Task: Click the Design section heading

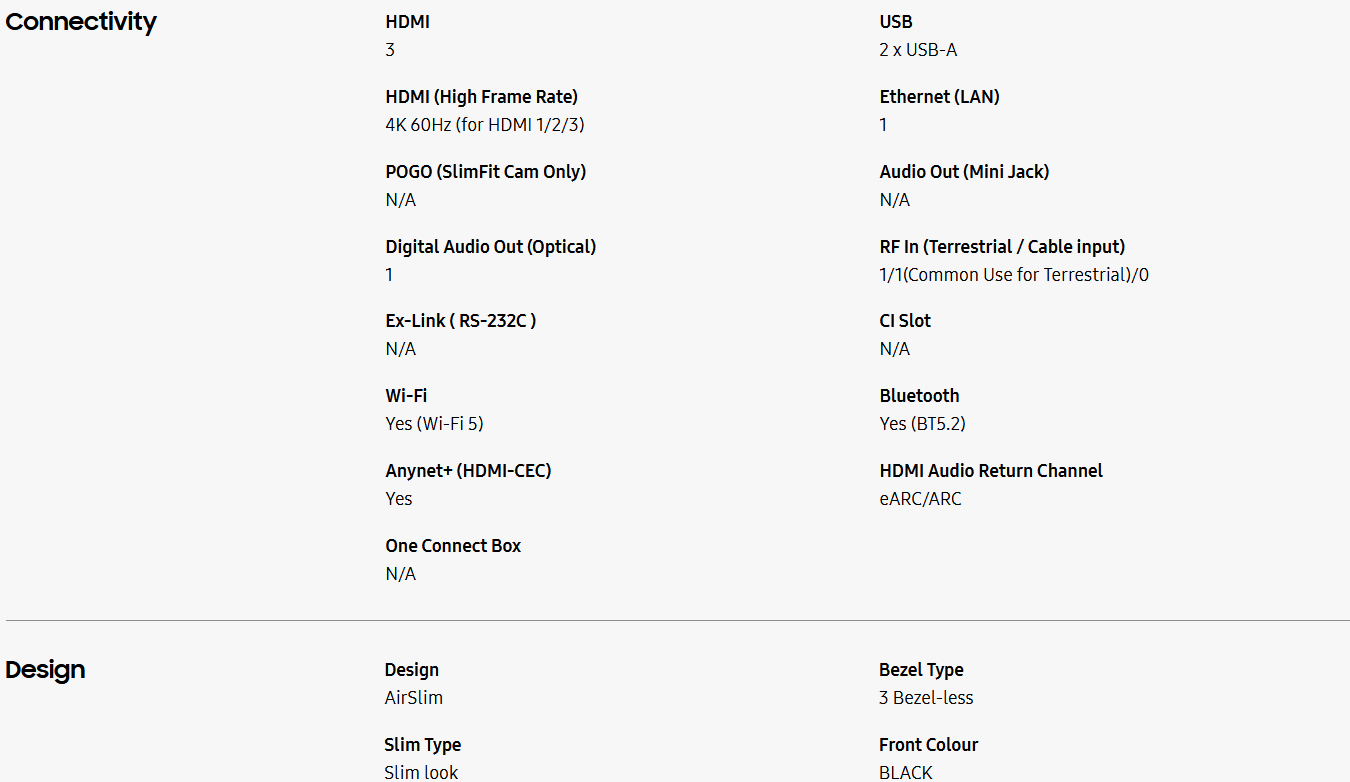Action: click(x=45, y=670)
